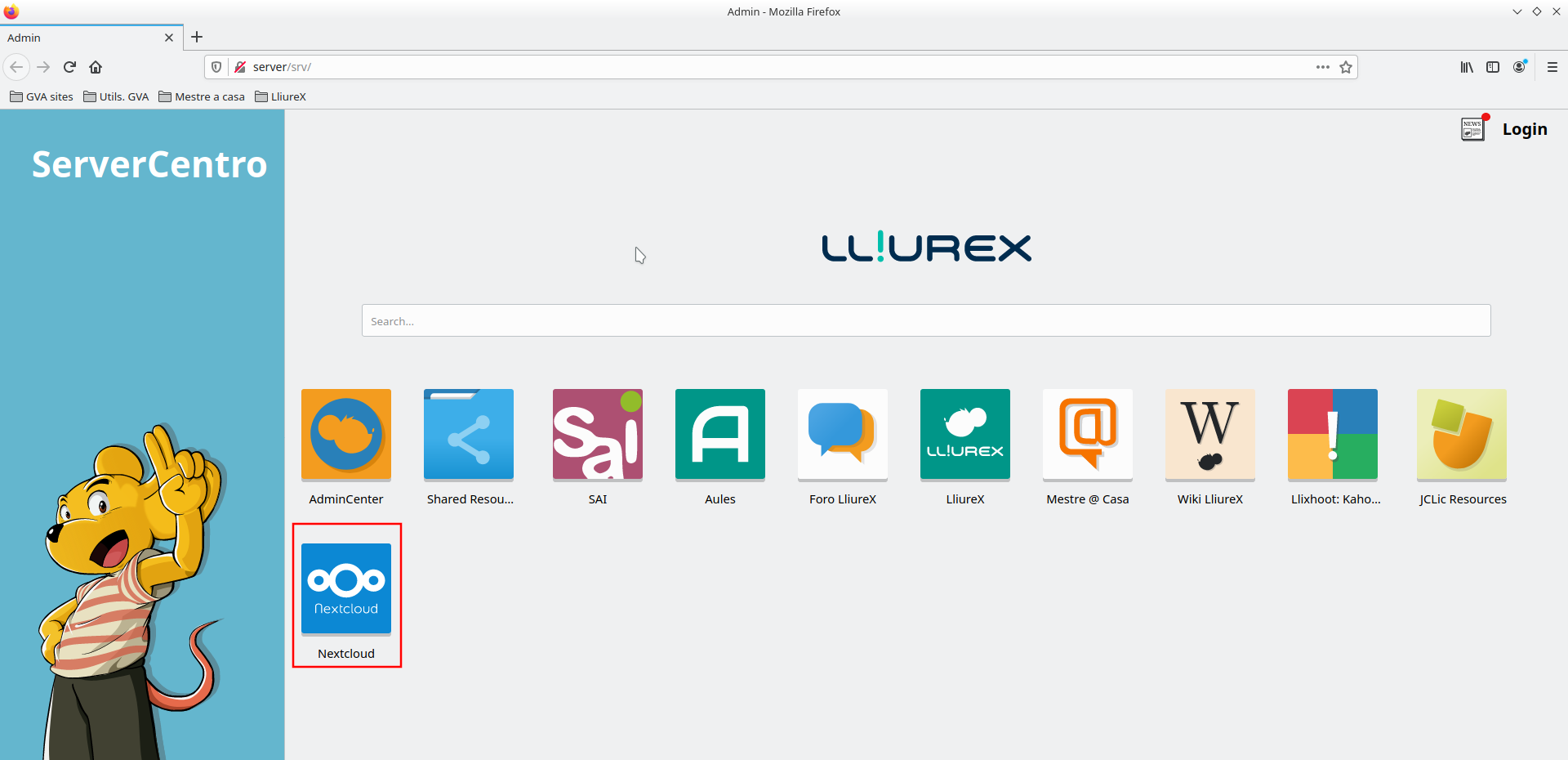This screenshot has width=1568, height=760.
Task: Reload the current page
Action: (69, 67)
